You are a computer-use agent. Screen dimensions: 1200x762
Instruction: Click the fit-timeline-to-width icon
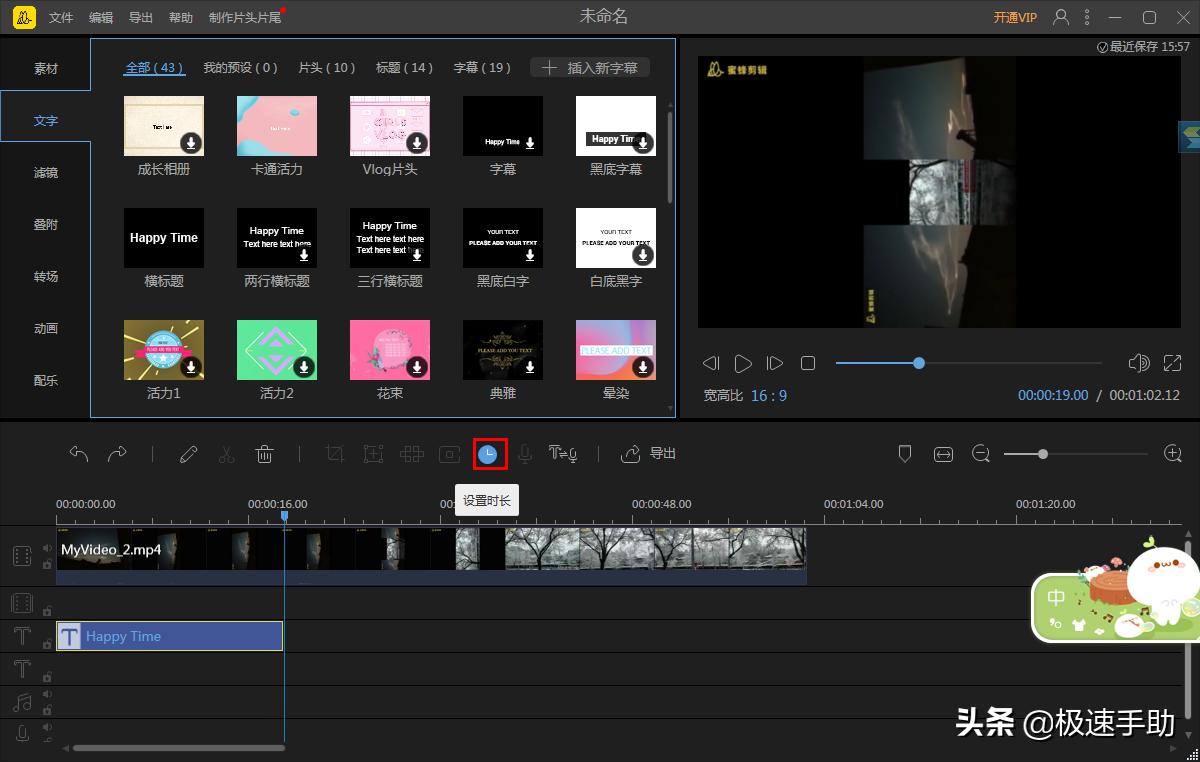click(x=943, y=454)
